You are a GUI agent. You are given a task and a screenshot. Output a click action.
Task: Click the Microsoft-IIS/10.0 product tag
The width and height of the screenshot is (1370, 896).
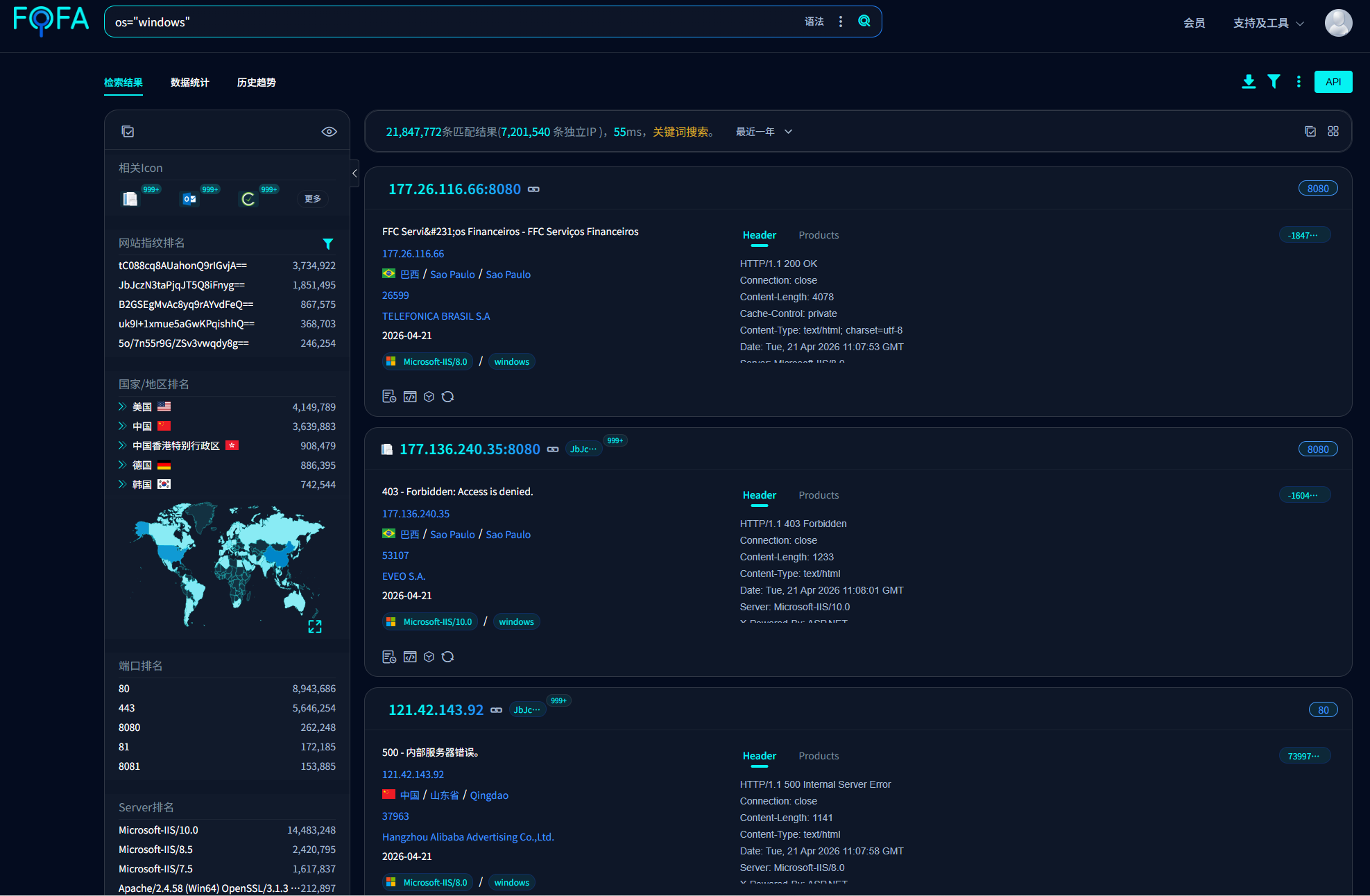(x=430, y=622)
